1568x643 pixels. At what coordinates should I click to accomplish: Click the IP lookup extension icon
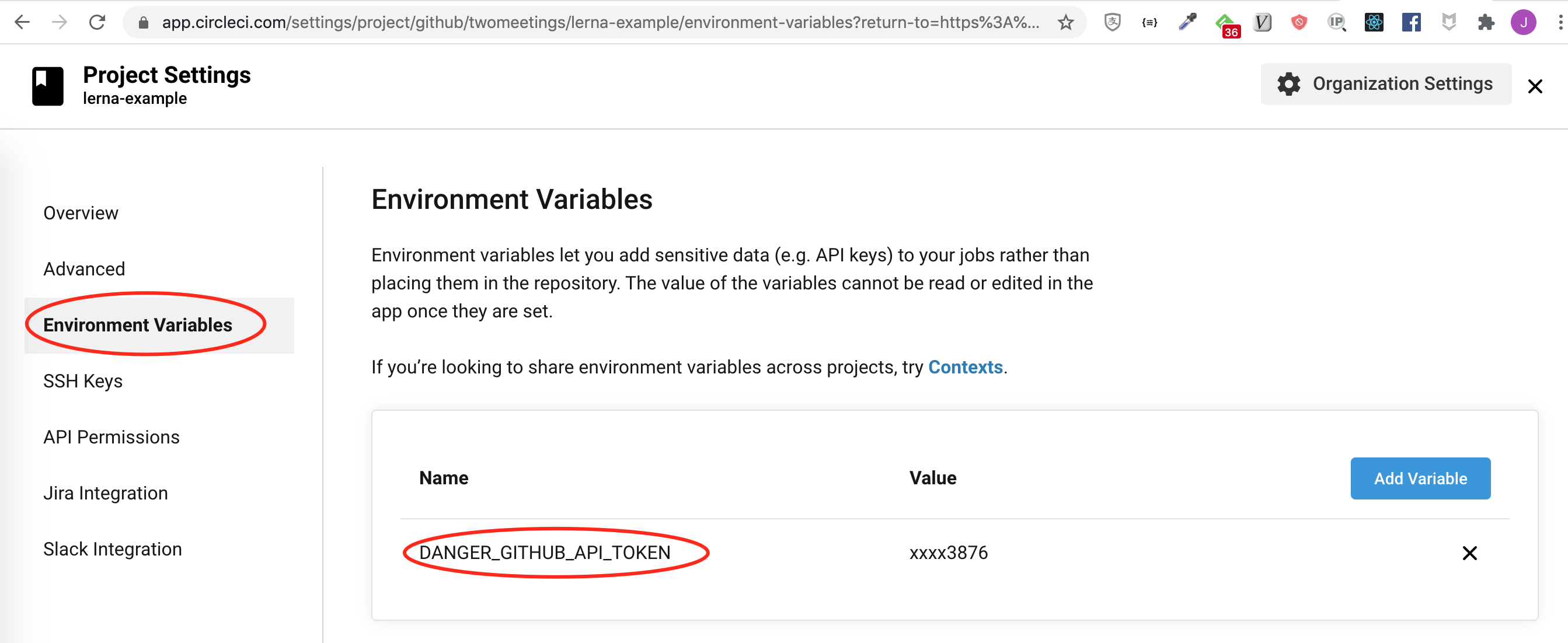[x=1336, y=23]
